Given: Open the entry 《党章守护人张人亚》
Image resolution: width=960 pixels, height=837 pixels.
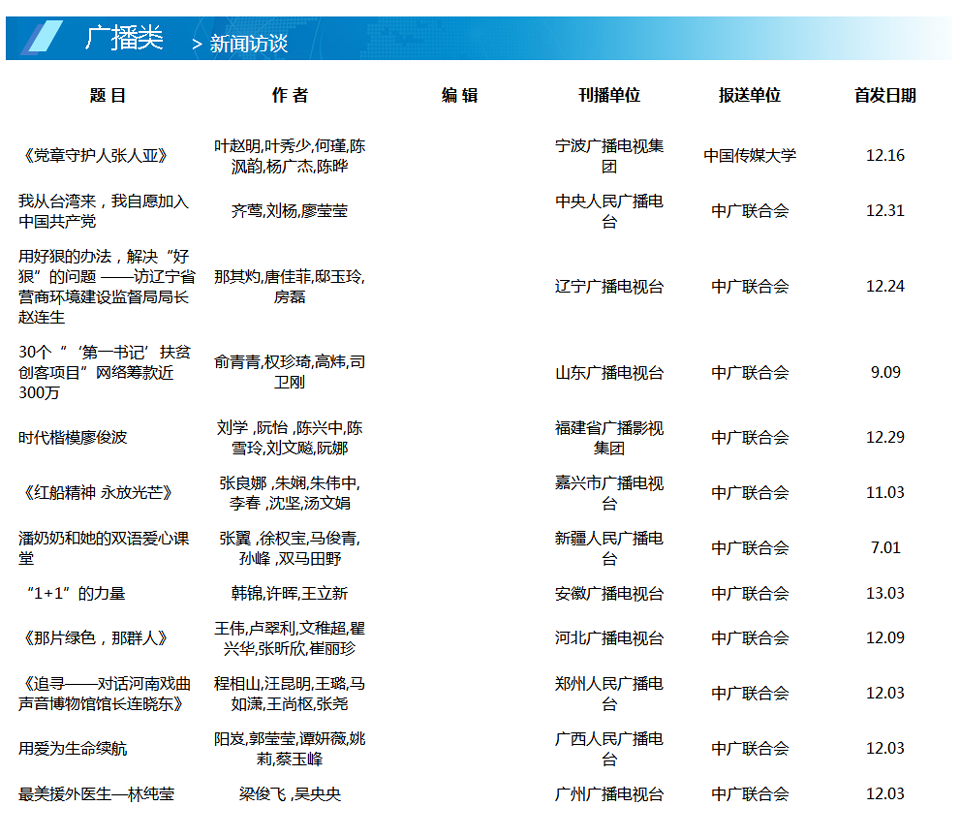Looking at the screenshot, I should tap(93, 156).
